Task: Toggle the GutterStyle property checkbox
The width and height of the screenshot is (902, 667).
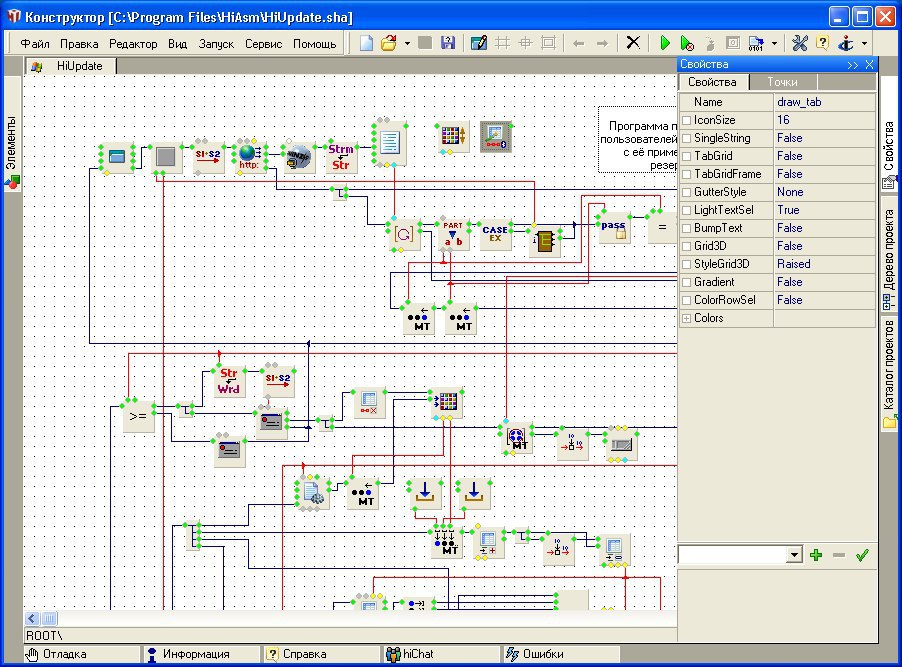Action: [686, 192]
